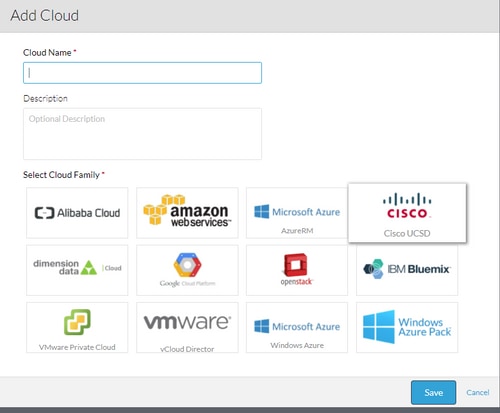This screenshot has width=500, height=413.
Task: Choose the Amazon Web Services cloud tile
Action: pos(187,213)
